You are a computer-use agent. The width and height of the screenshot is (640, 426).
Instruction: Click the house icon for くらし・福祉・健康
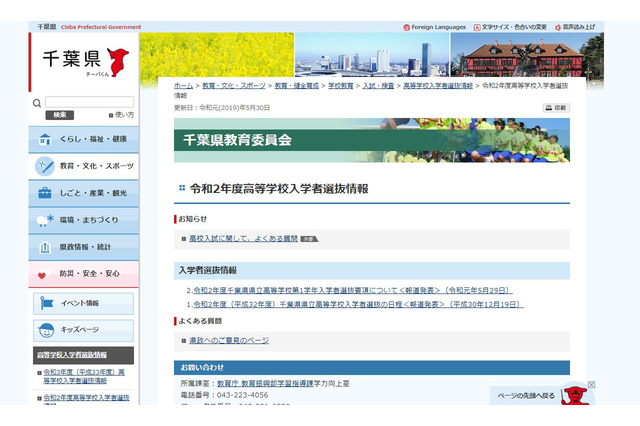(45, 139)
